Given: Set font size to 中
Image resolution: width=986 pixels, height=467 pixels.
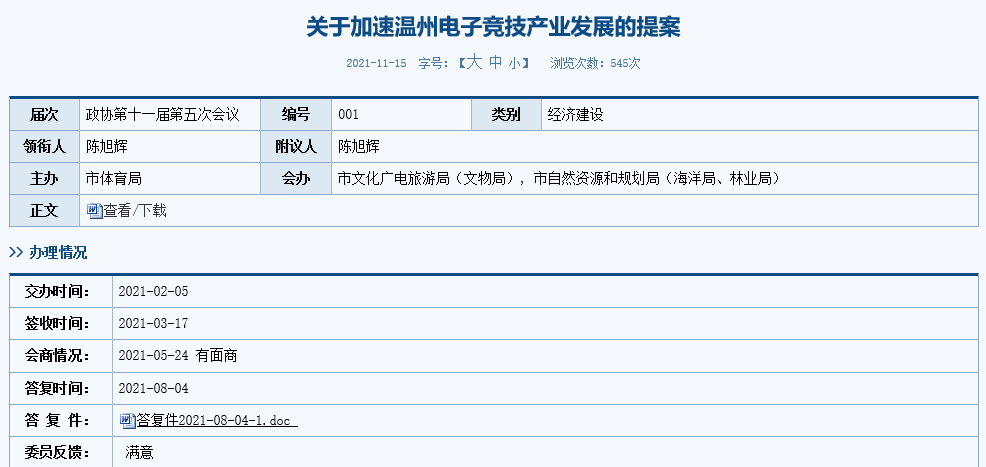Looking at the screenshot, I should (x=496, y=62).
